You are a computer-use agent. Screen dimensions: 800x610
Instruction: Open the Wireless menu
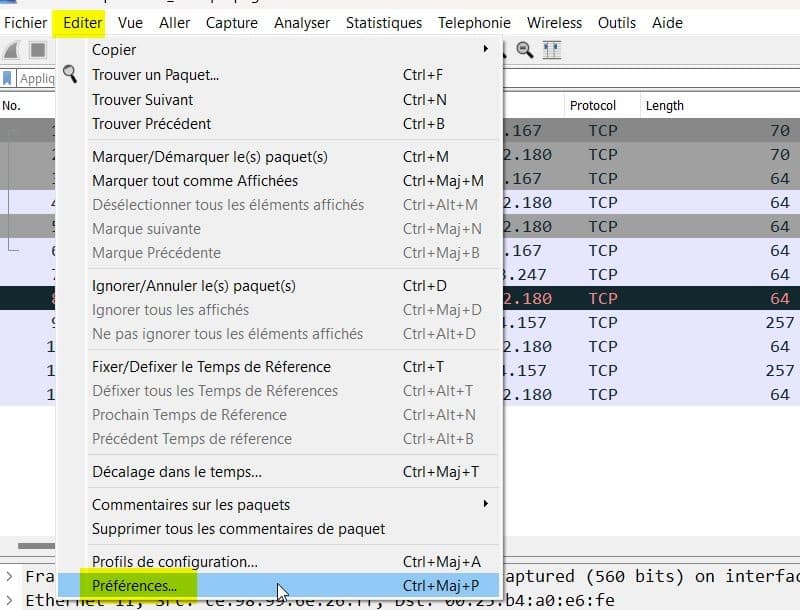tap(554, 22)
